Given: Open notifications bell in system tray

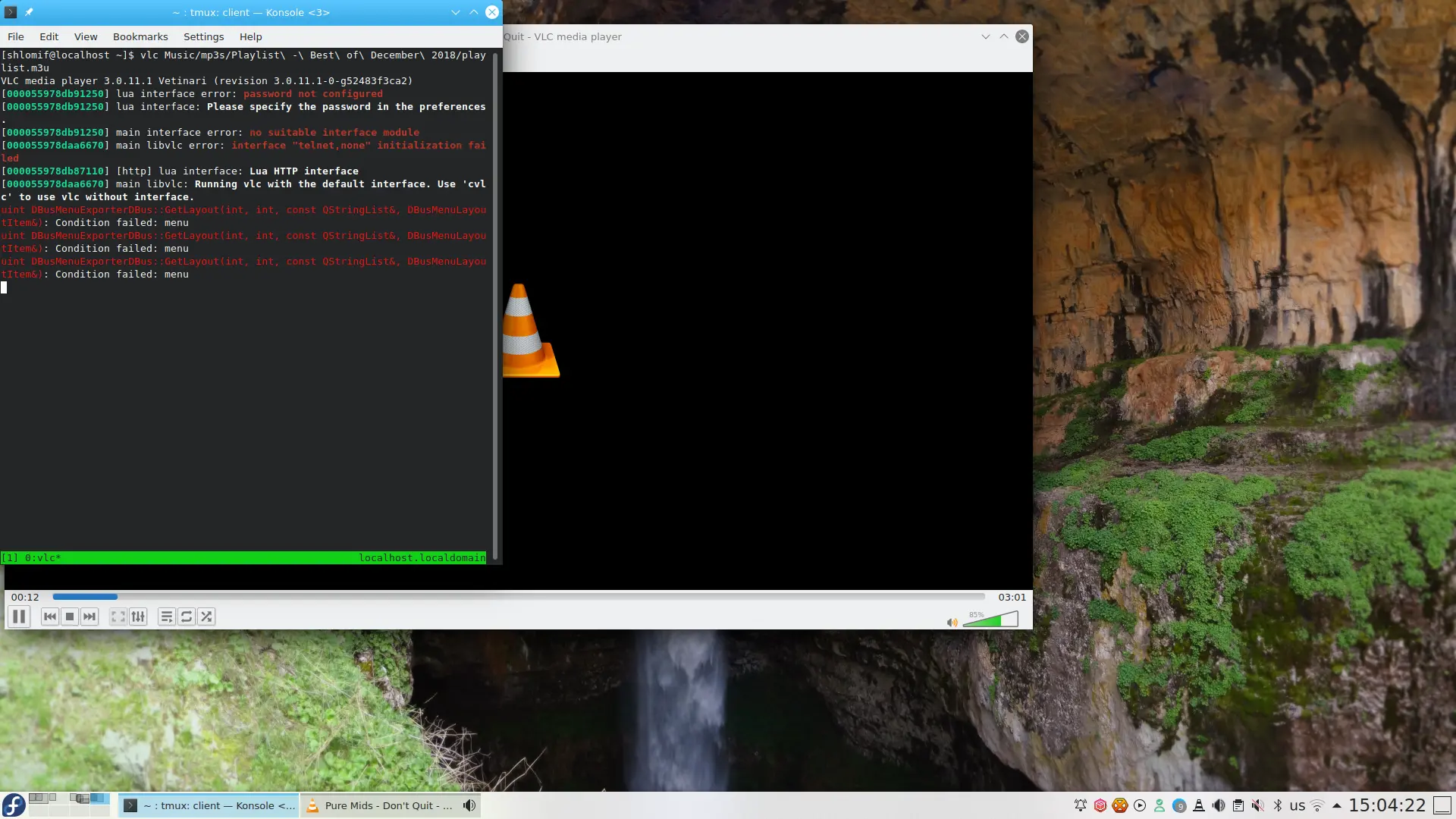Looking at the screenshot, I should [x=1080, y=805].
